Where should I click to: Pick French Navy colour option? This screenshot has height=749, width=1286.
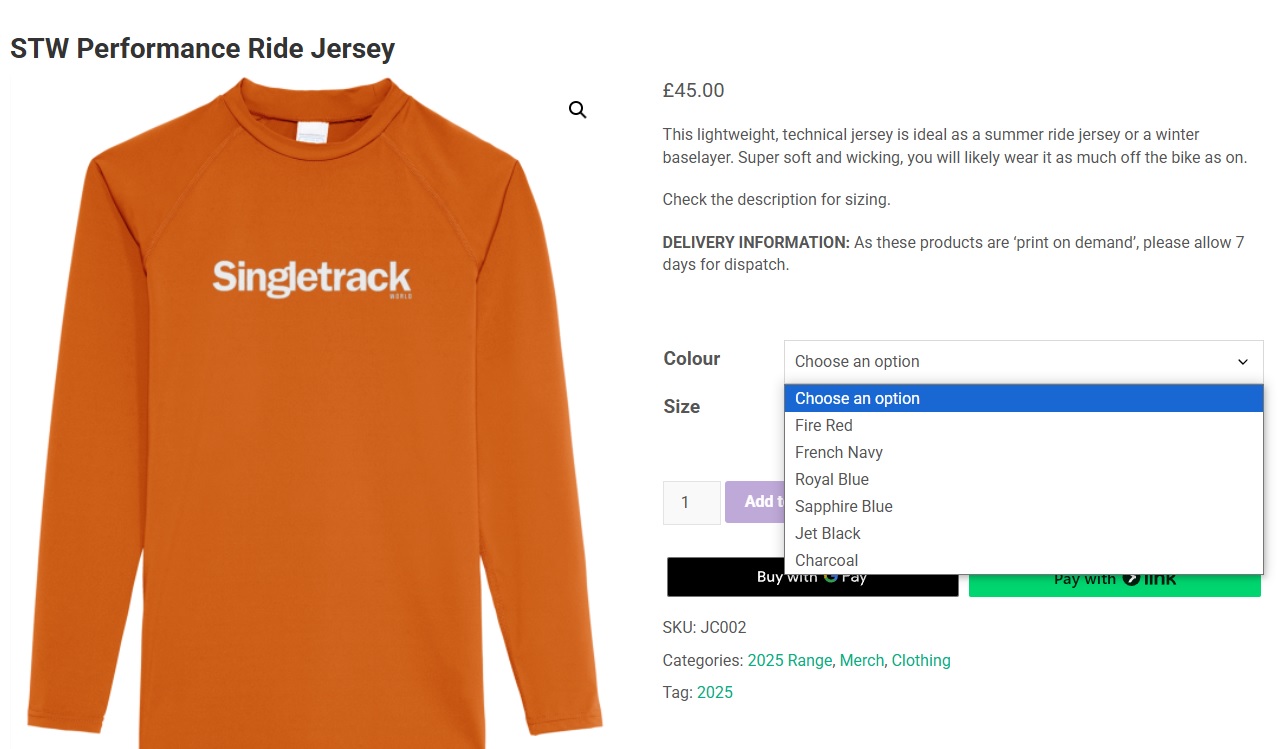[839, 452]
